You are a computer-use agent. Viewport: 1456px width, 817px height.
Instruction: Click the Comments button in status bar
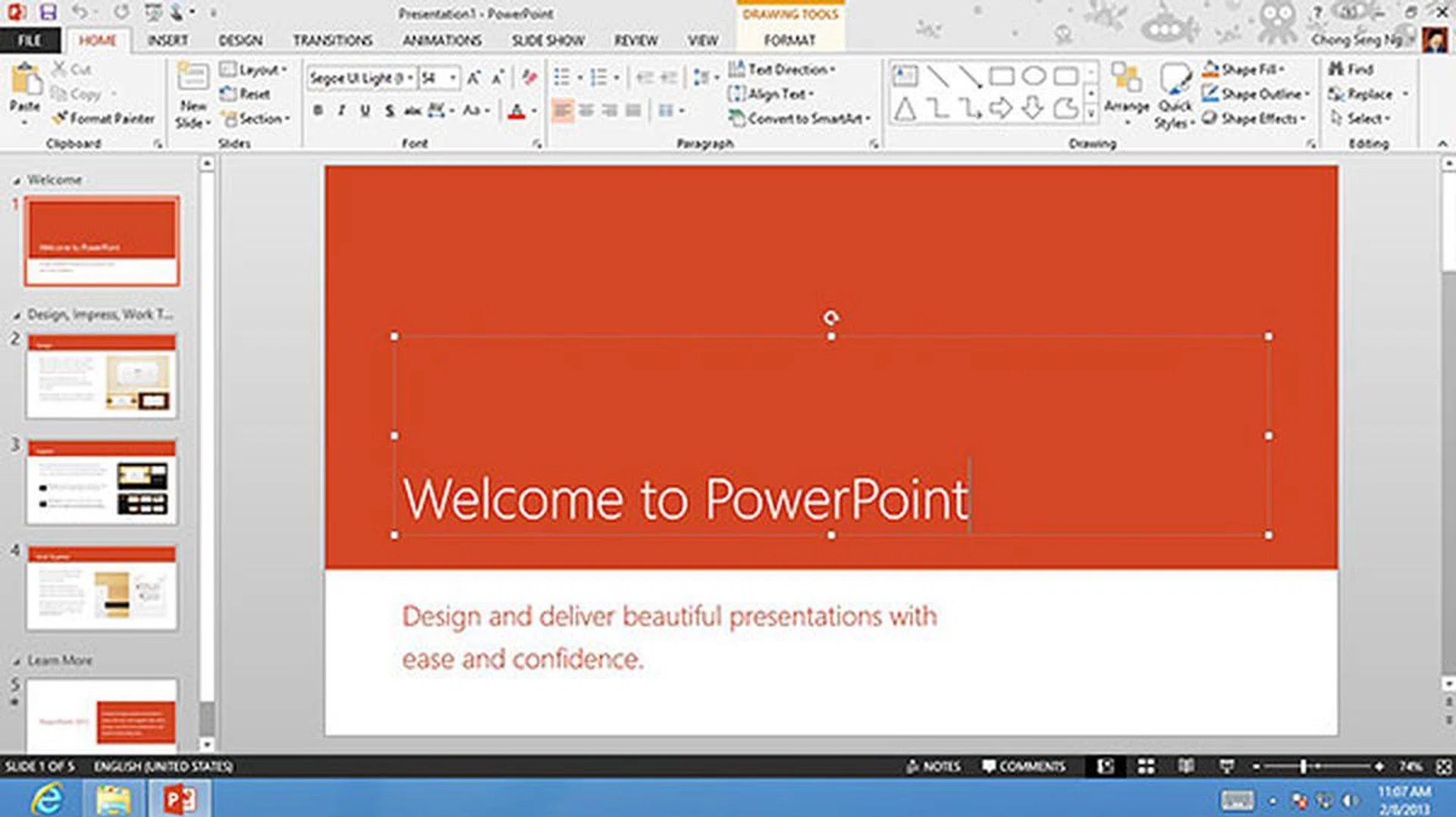[x=1024, y=766]
